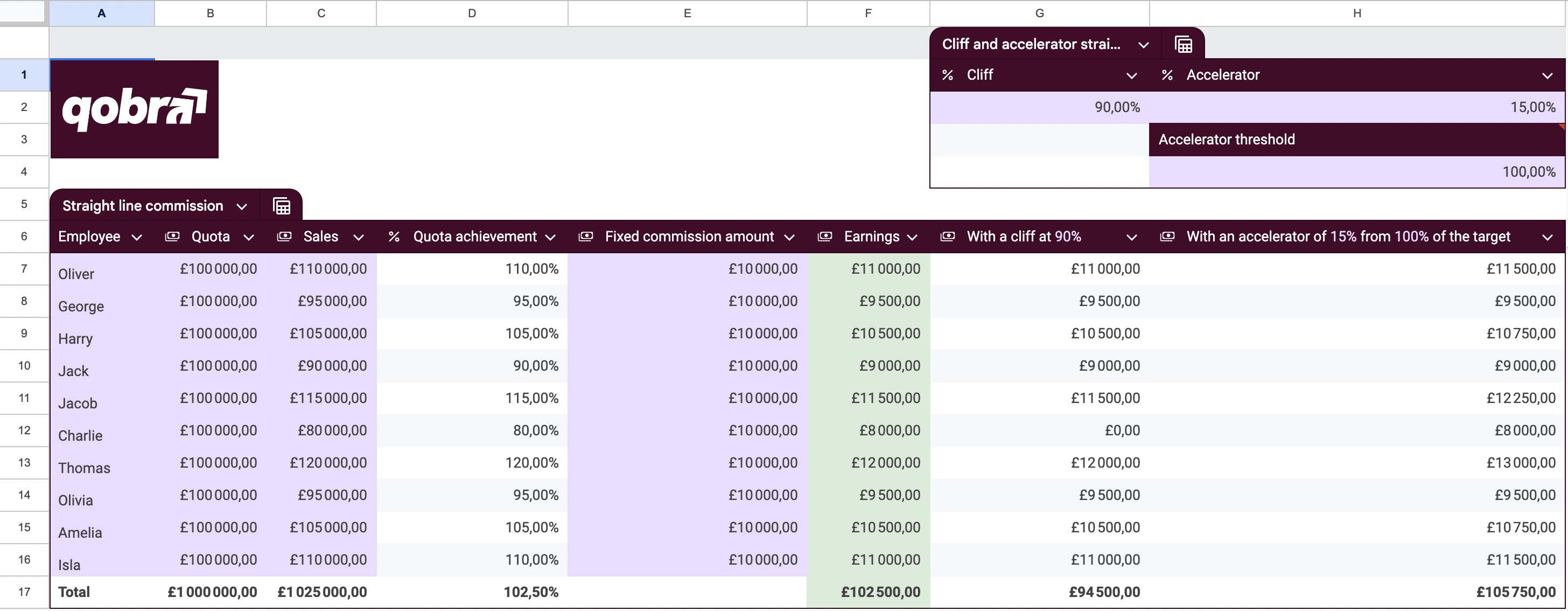This screenshot has height=611, width=1568.
Task: Click the qobra logo image
Action: point(135,109)
